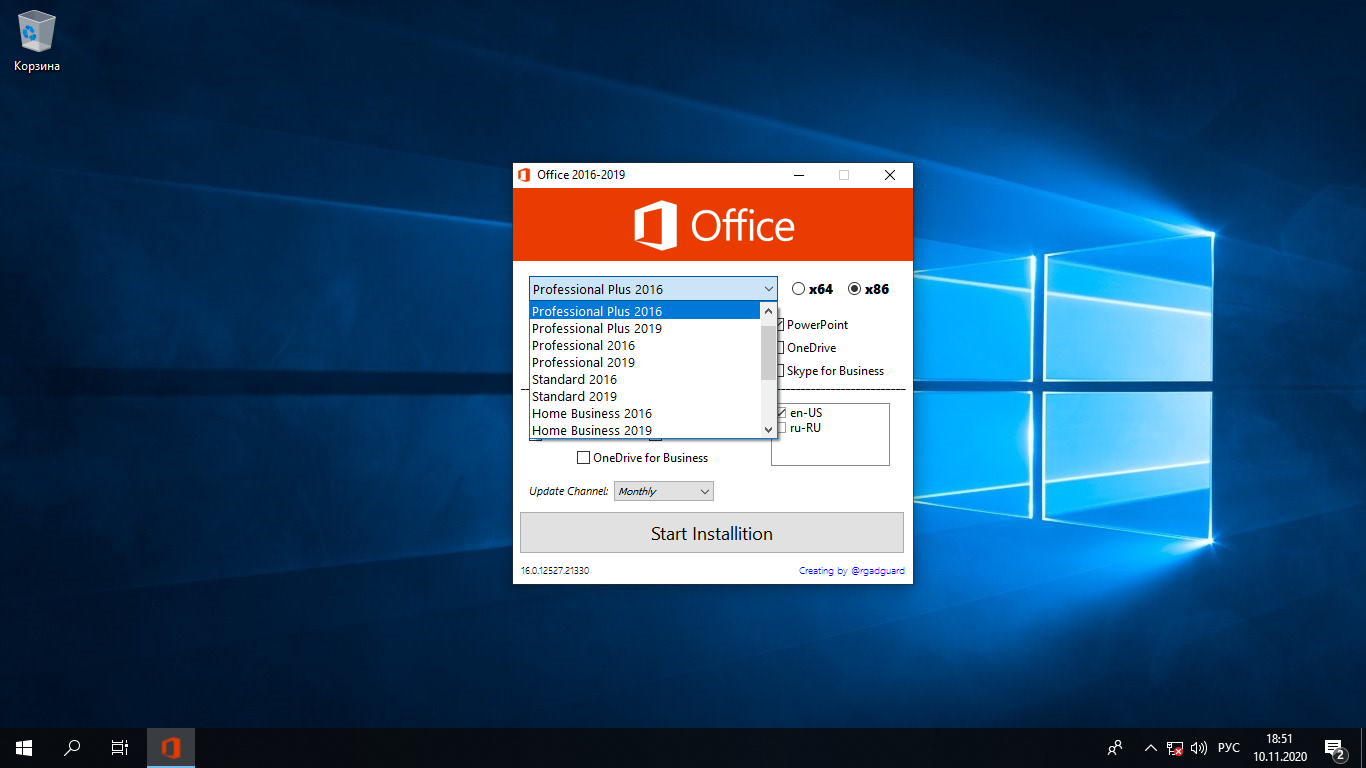
Task: Click the edition list scroll up arrow
Action: (x=769, y=311)
